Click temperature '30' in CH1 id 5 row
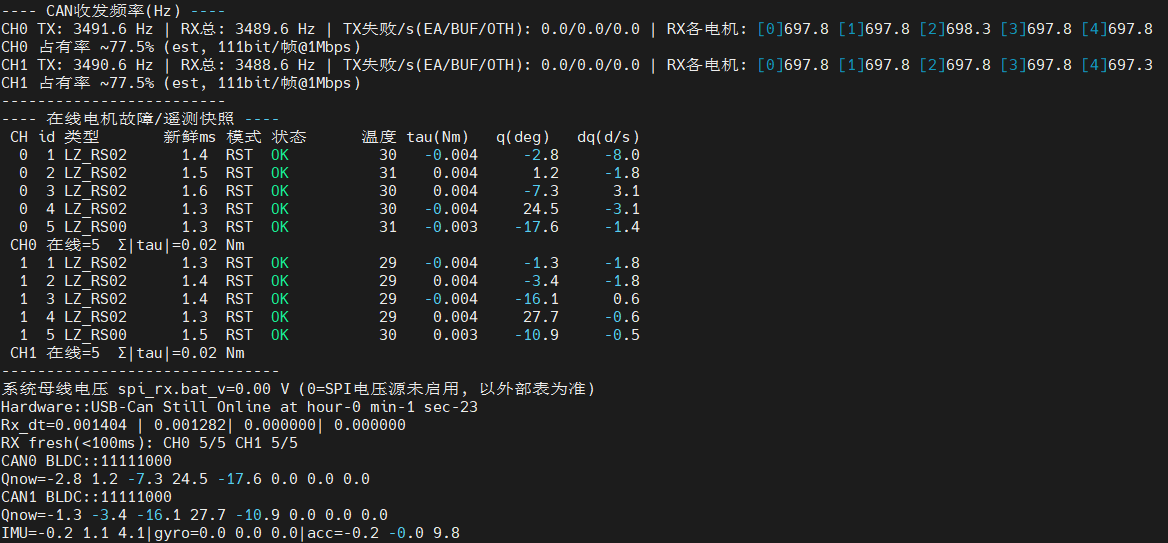Viewport: 1168px width, 543px height. coord(388,335)
